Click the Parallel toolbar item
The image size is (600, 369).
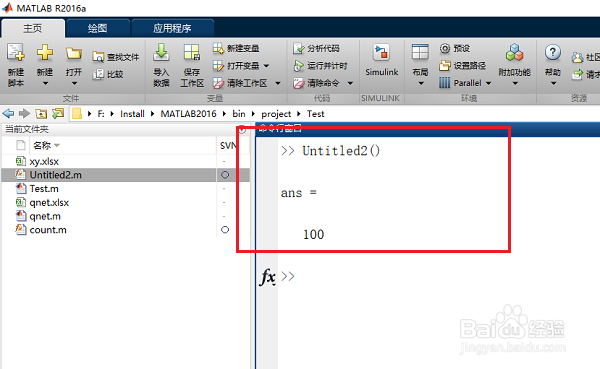click(460, 83)
